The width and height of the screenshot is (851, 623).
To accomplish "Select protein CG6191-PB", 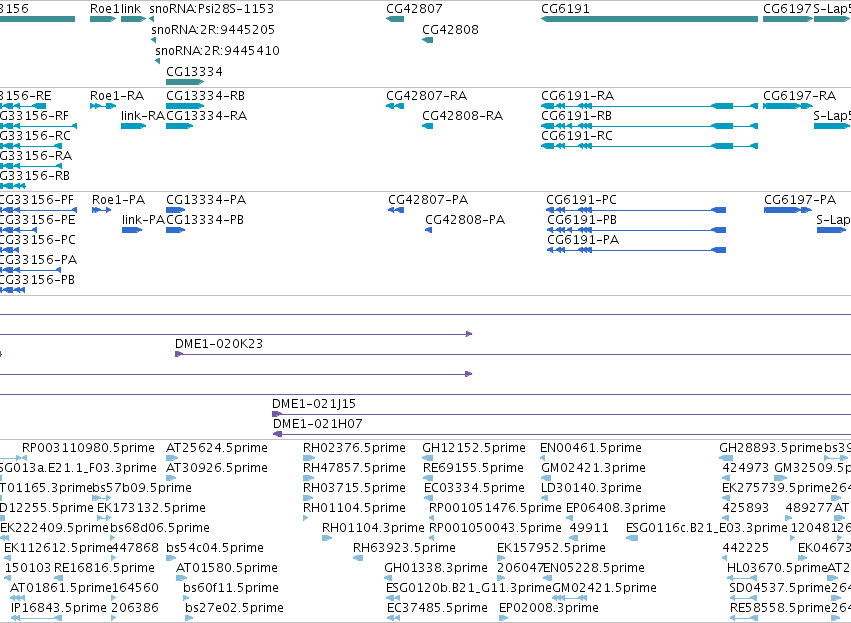I will (636, 230).
